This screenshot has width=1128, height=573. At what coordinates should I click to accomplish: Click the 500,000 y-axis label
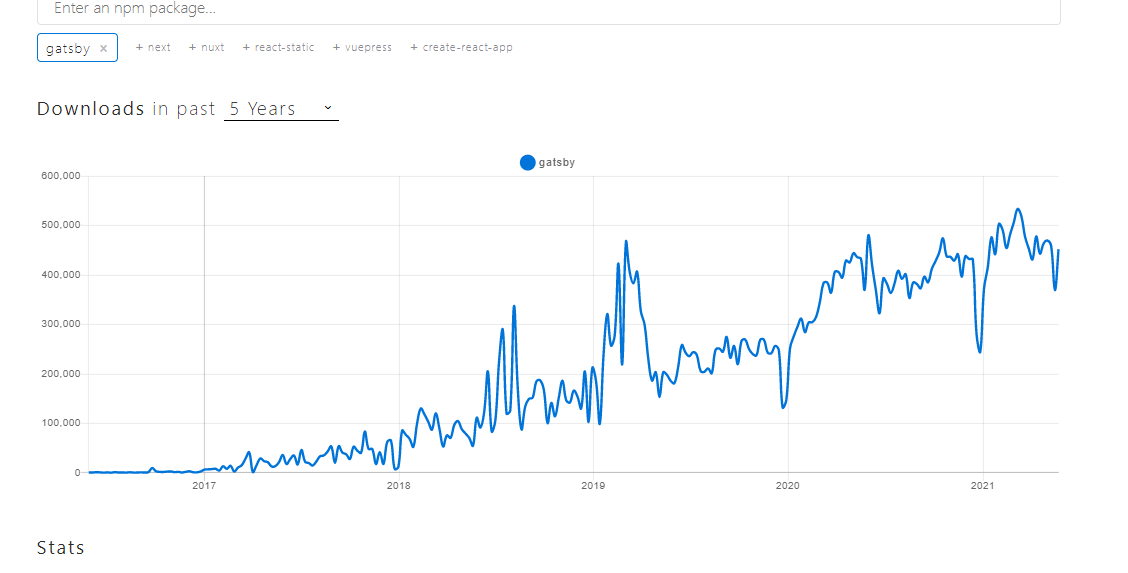coord(60,225)
